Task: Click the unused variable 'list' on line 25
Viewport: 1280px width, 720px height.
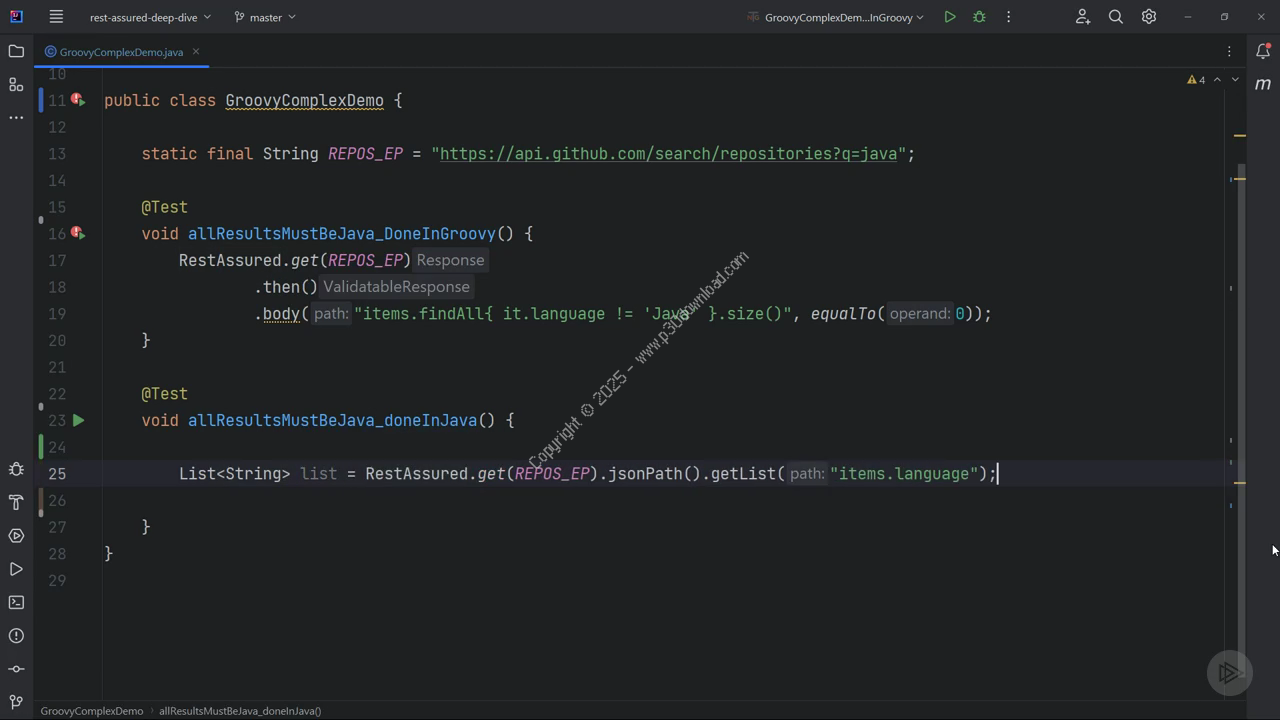Action: (x=319, y=474)
